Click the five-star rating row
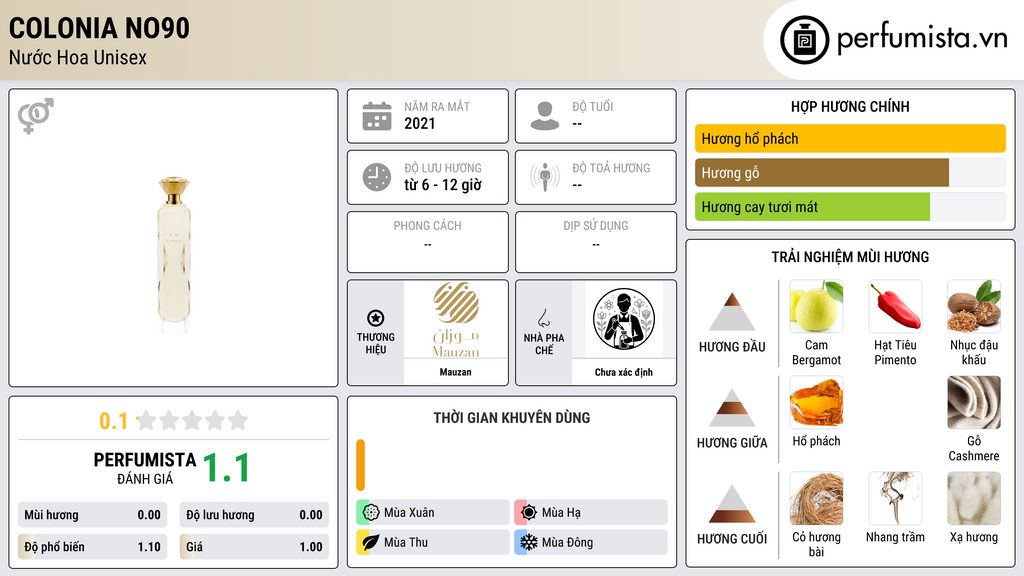1024x576 pixels. click(193, 420)
